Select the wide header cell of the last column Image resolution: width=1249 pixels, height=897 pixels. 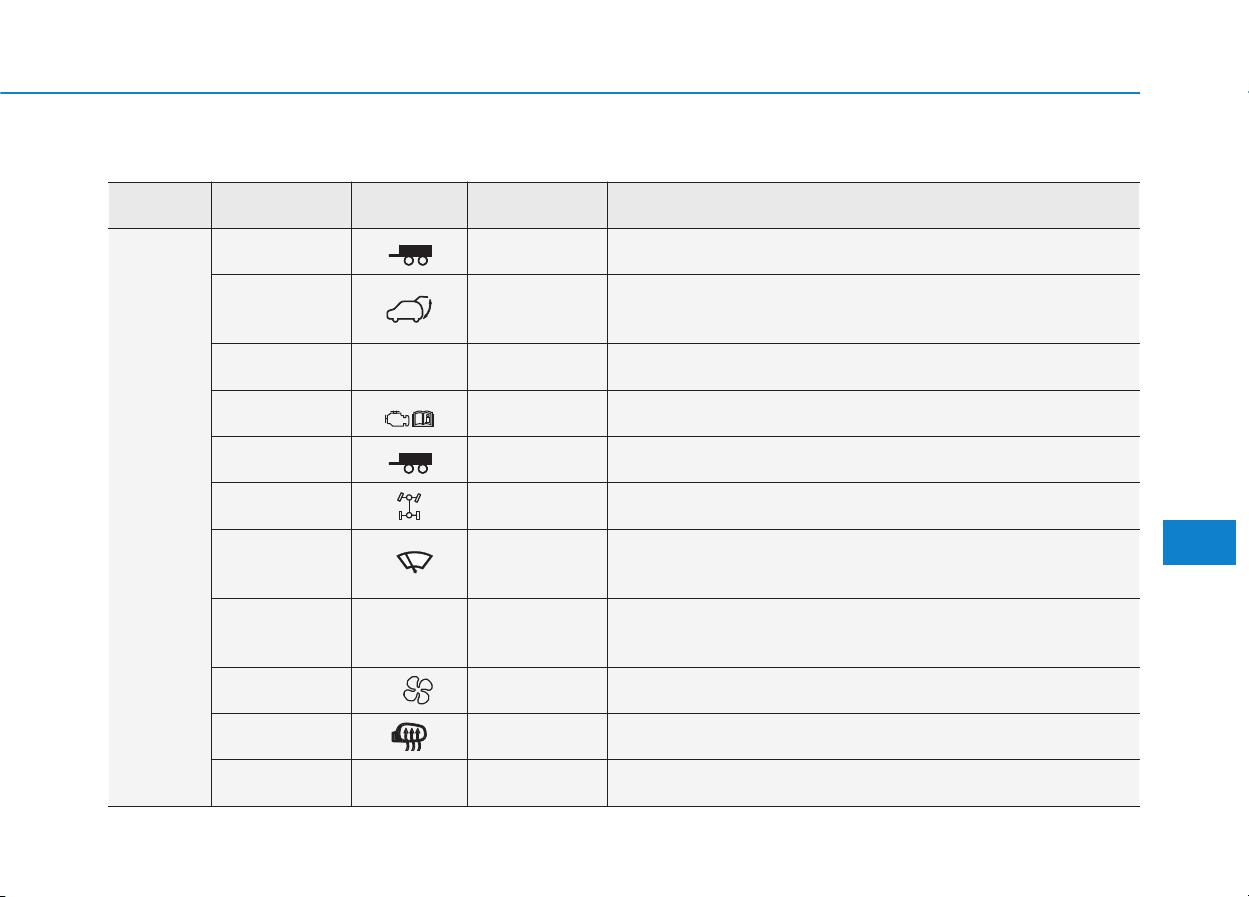click(x=873, y=205)
